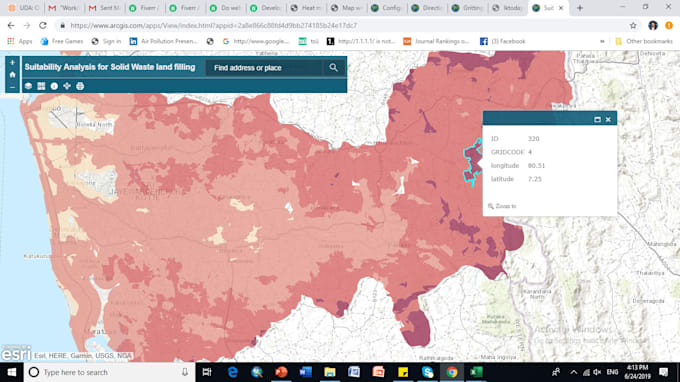Switch to the Directi browser tab

click(x=427, y=8)
